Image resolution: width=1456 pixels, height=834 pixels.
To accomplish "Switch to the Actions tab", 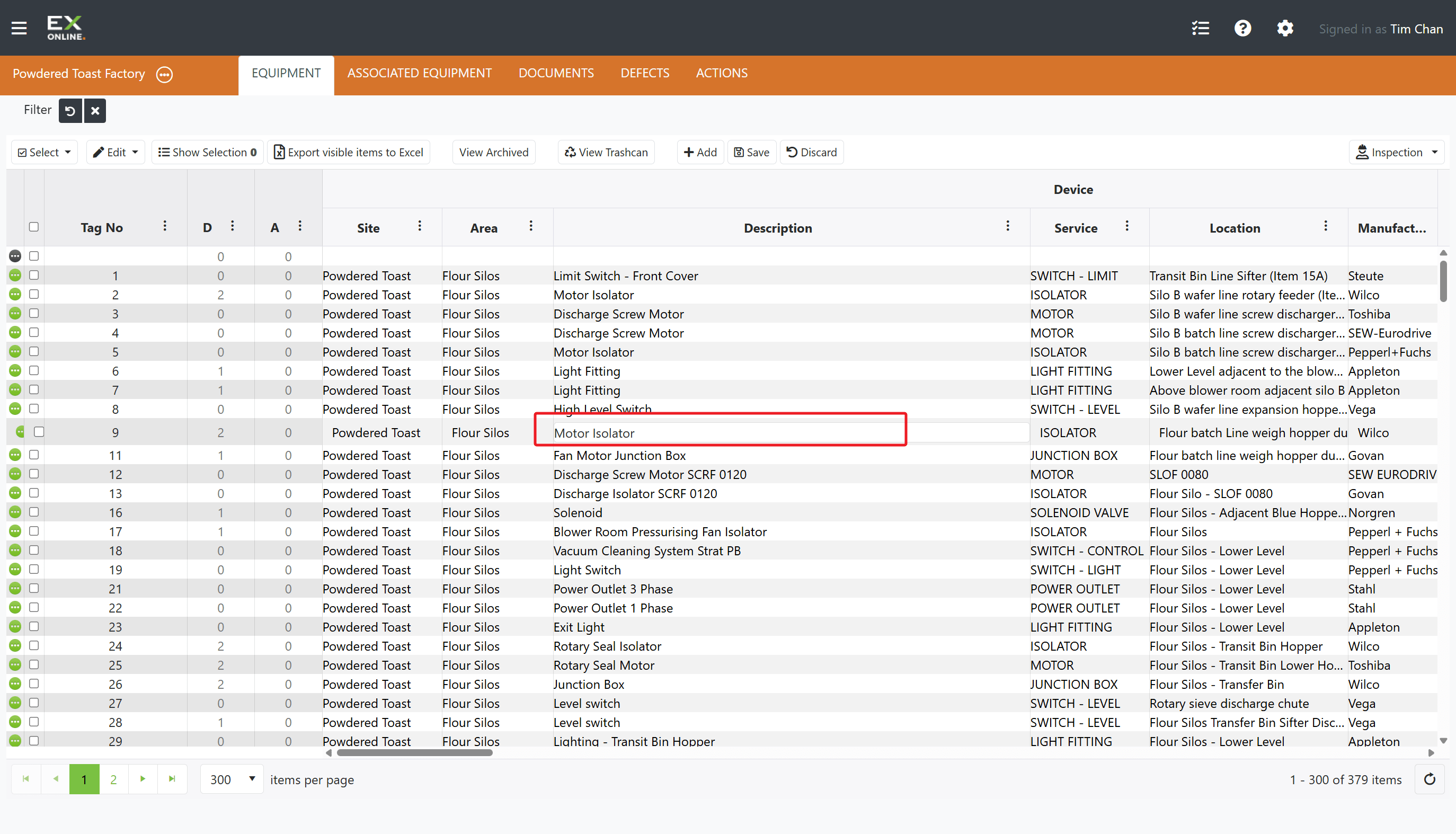I will click(x=722, y=73).
